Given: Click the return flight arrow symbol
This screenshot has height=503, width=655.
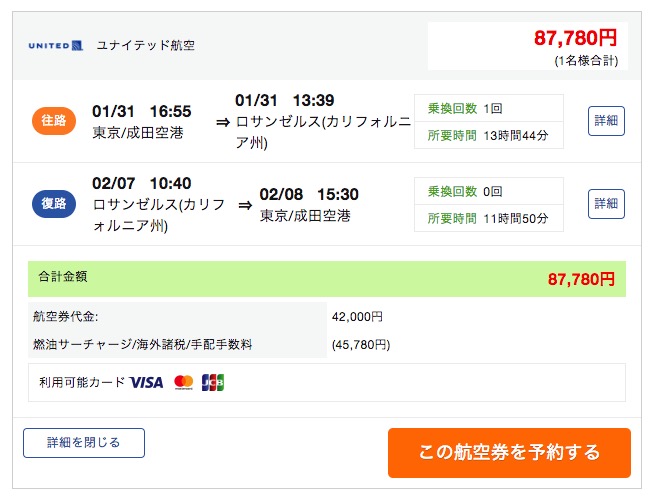Looking at the screenshot, I should pyautogui.click(x=245, y=205).
